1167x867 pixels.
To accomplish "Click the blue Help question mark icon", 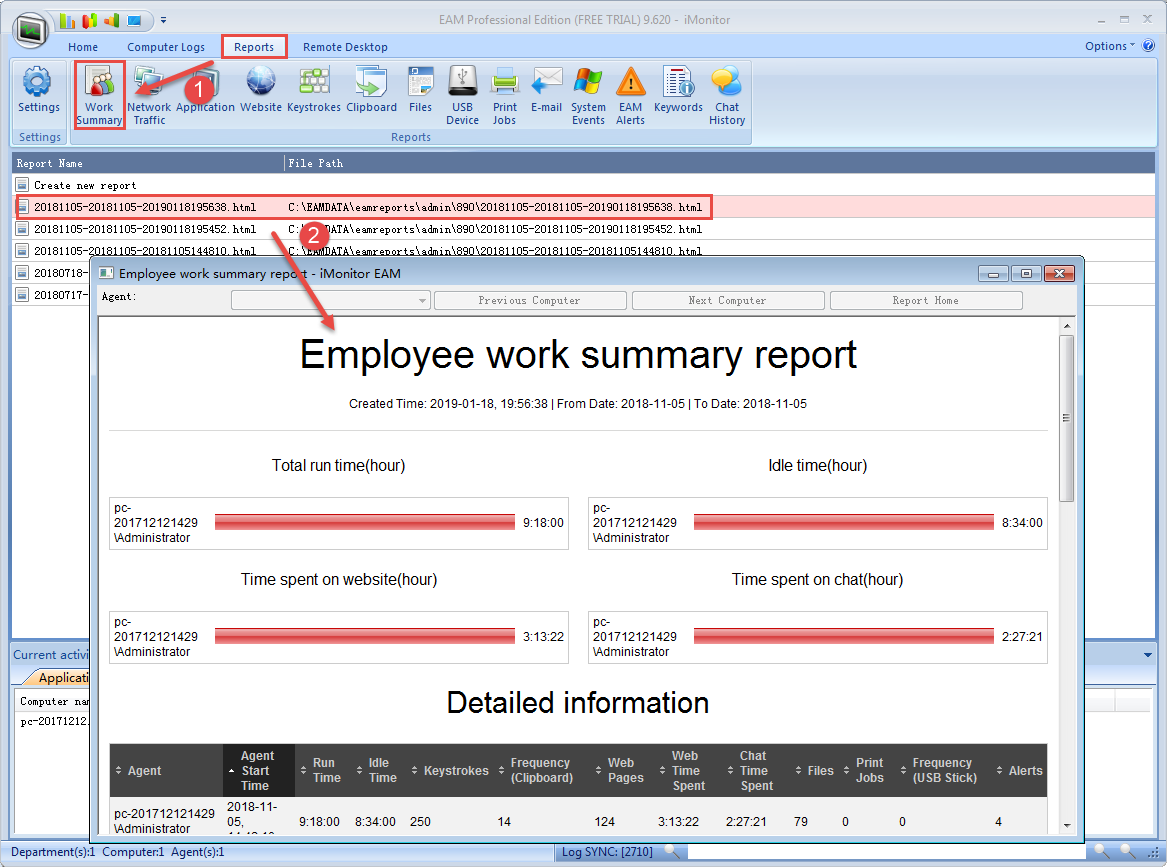I will click(1148, 46).
